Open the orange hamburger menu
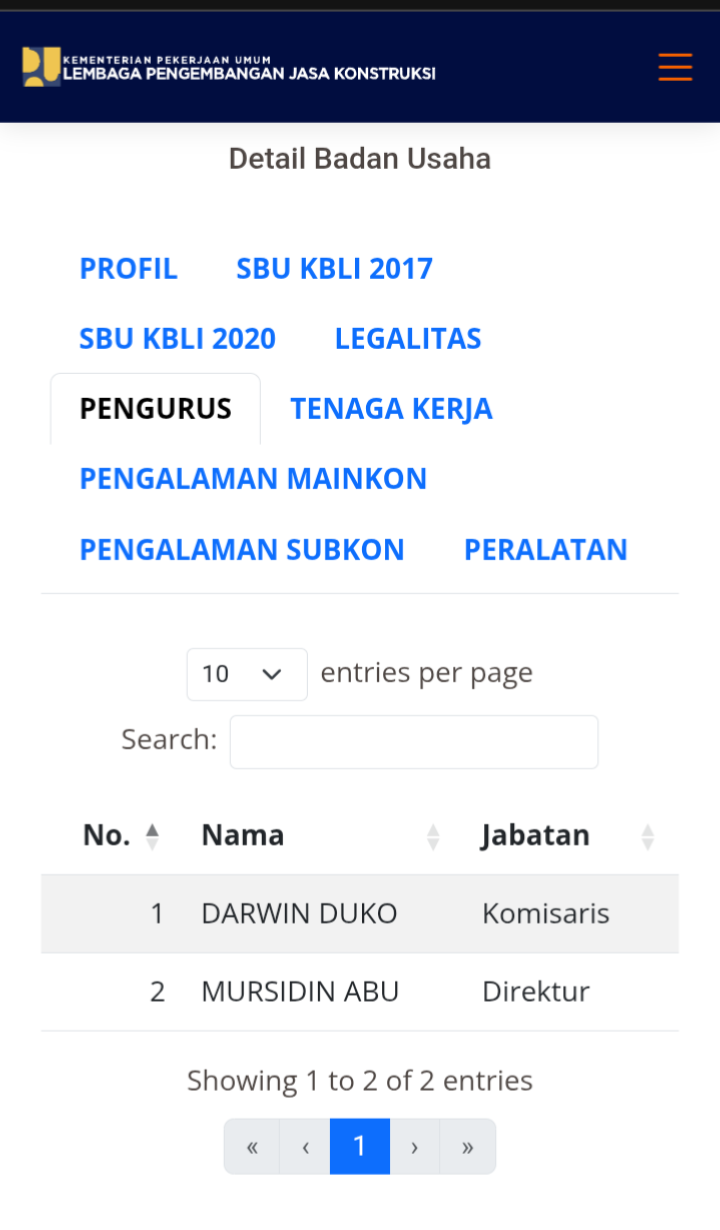The height and width of the screenshot is (1230, 720). point(675,66)
